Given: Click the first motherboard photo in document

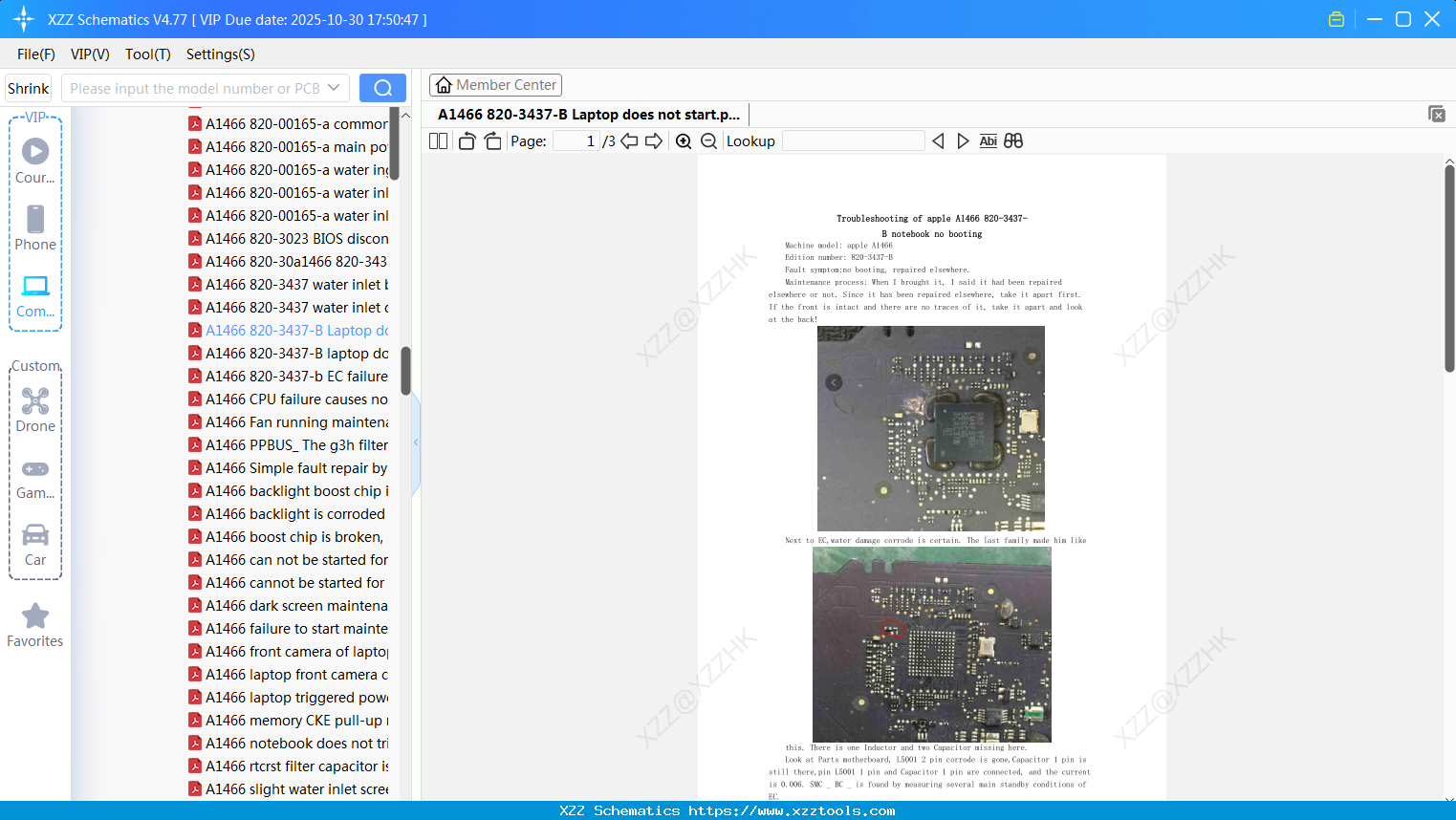Looking at the screenshot, I should (931, 428).
